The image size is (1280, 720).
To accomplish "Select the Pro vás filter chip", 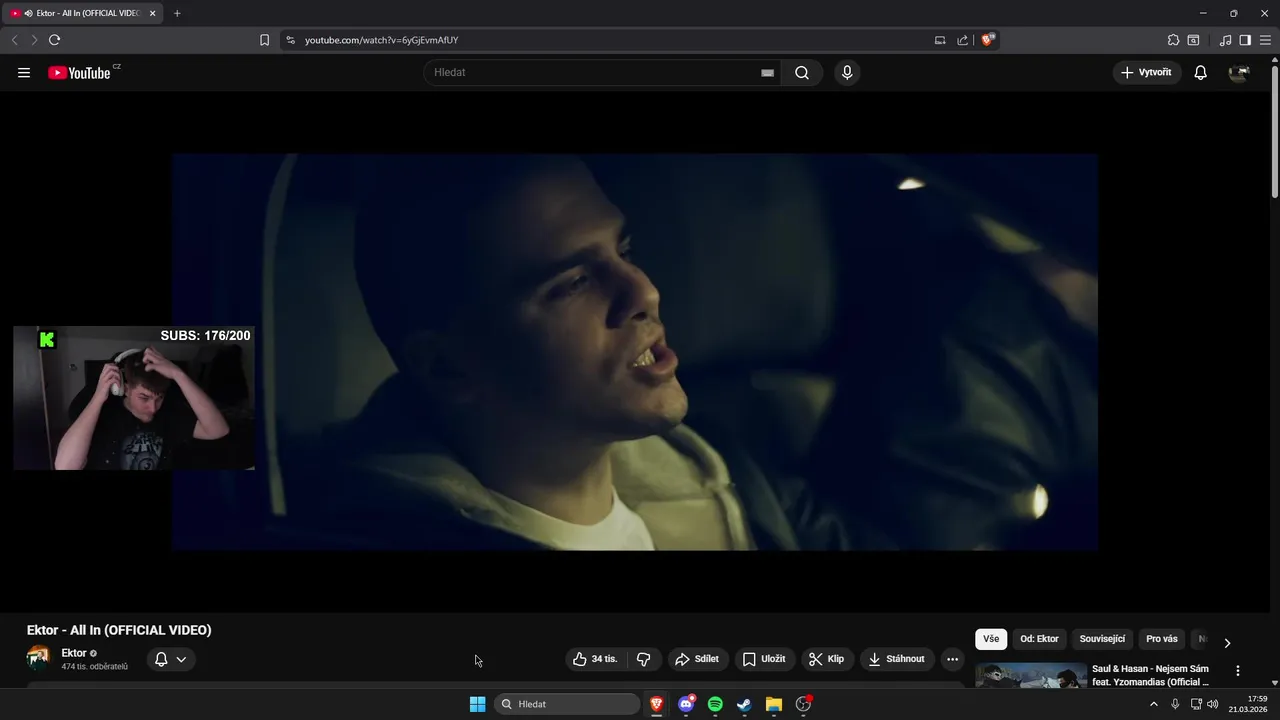I will pyautogui.click(x=1162, y=639).
